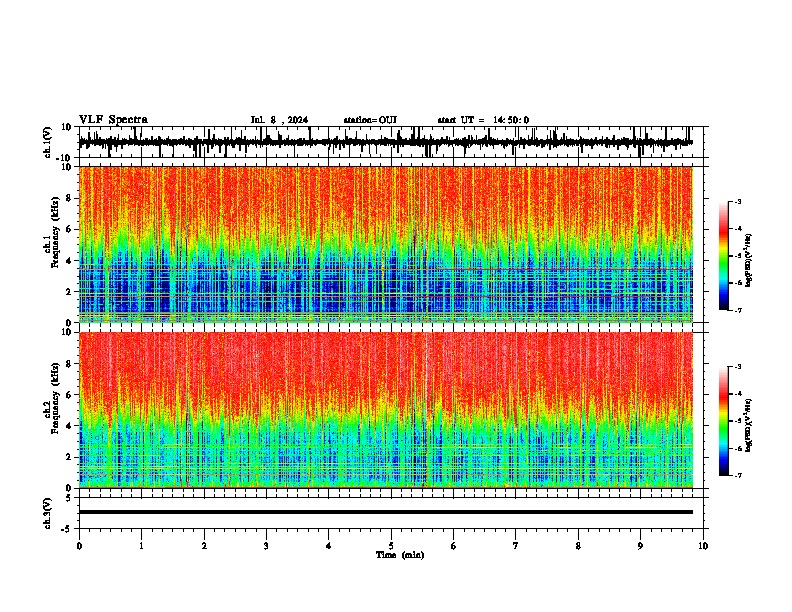Click time axis tick label "10"
792x612 pixels.
[703, 545]
